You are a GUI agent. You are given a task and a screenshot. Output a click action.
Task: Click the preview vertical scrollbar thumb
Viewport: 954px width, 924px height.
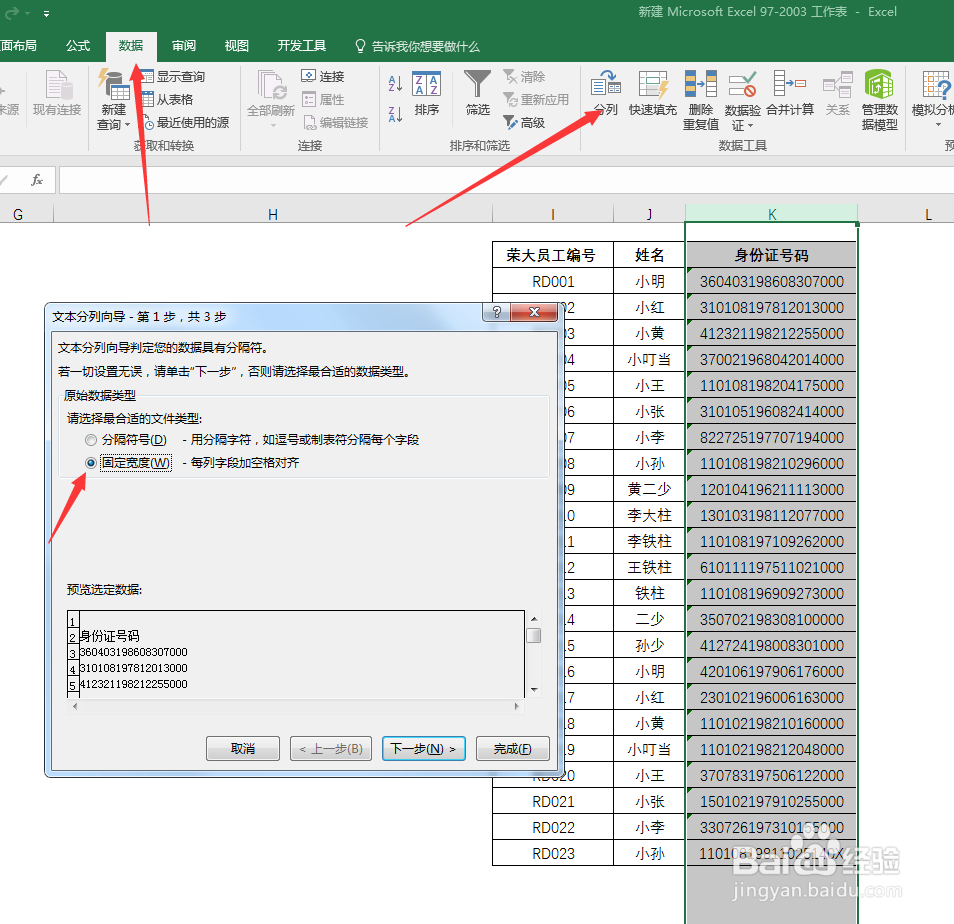point(534,636)
